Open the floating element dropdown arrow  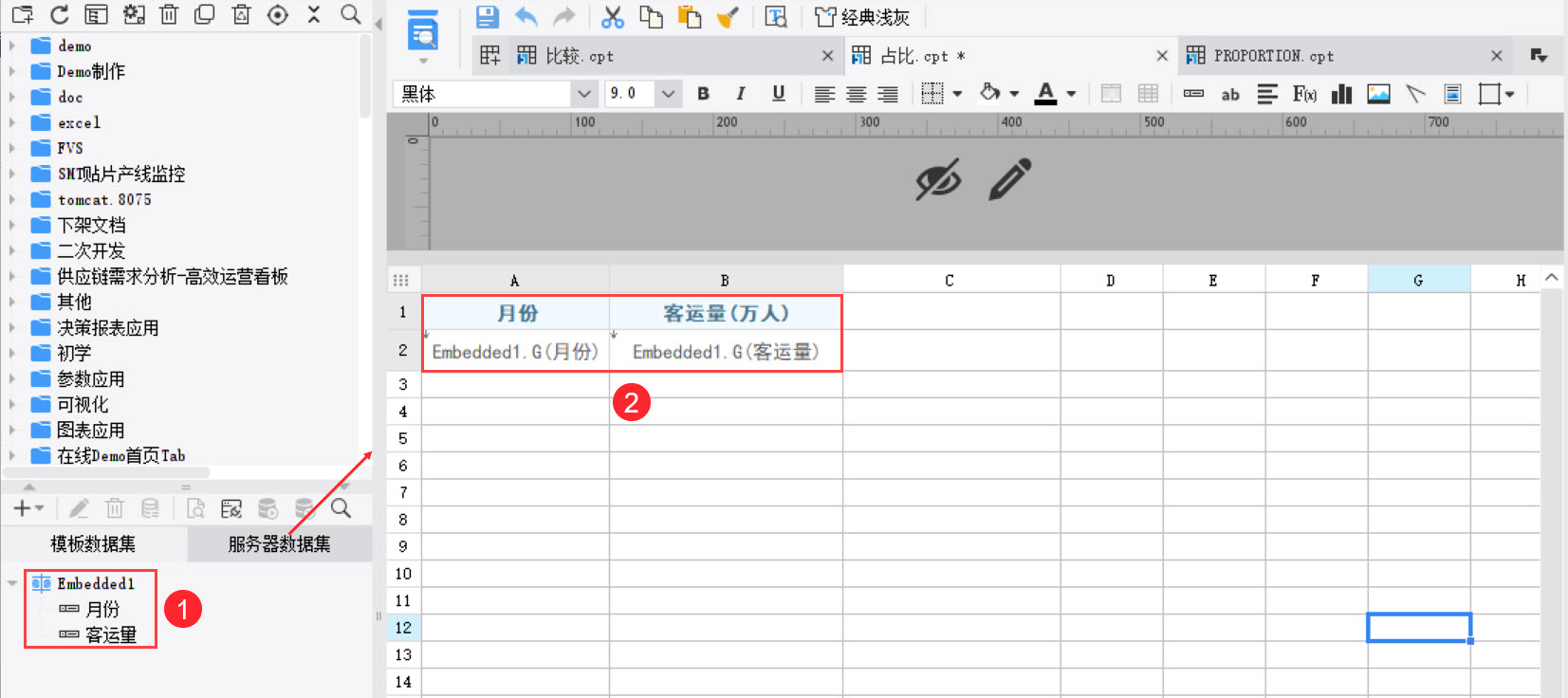pos(1509,94)
